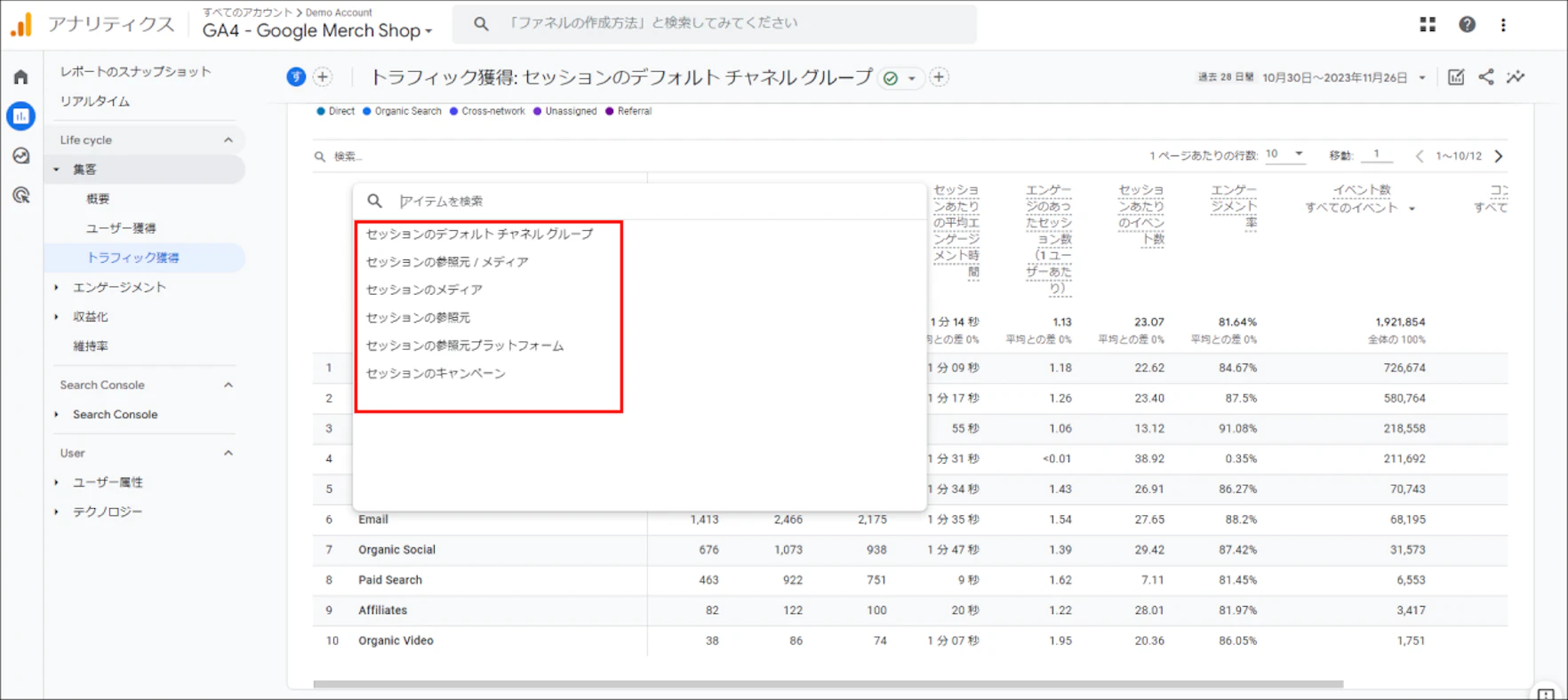Open the Home icon in left rail

[x=20, y=77]
